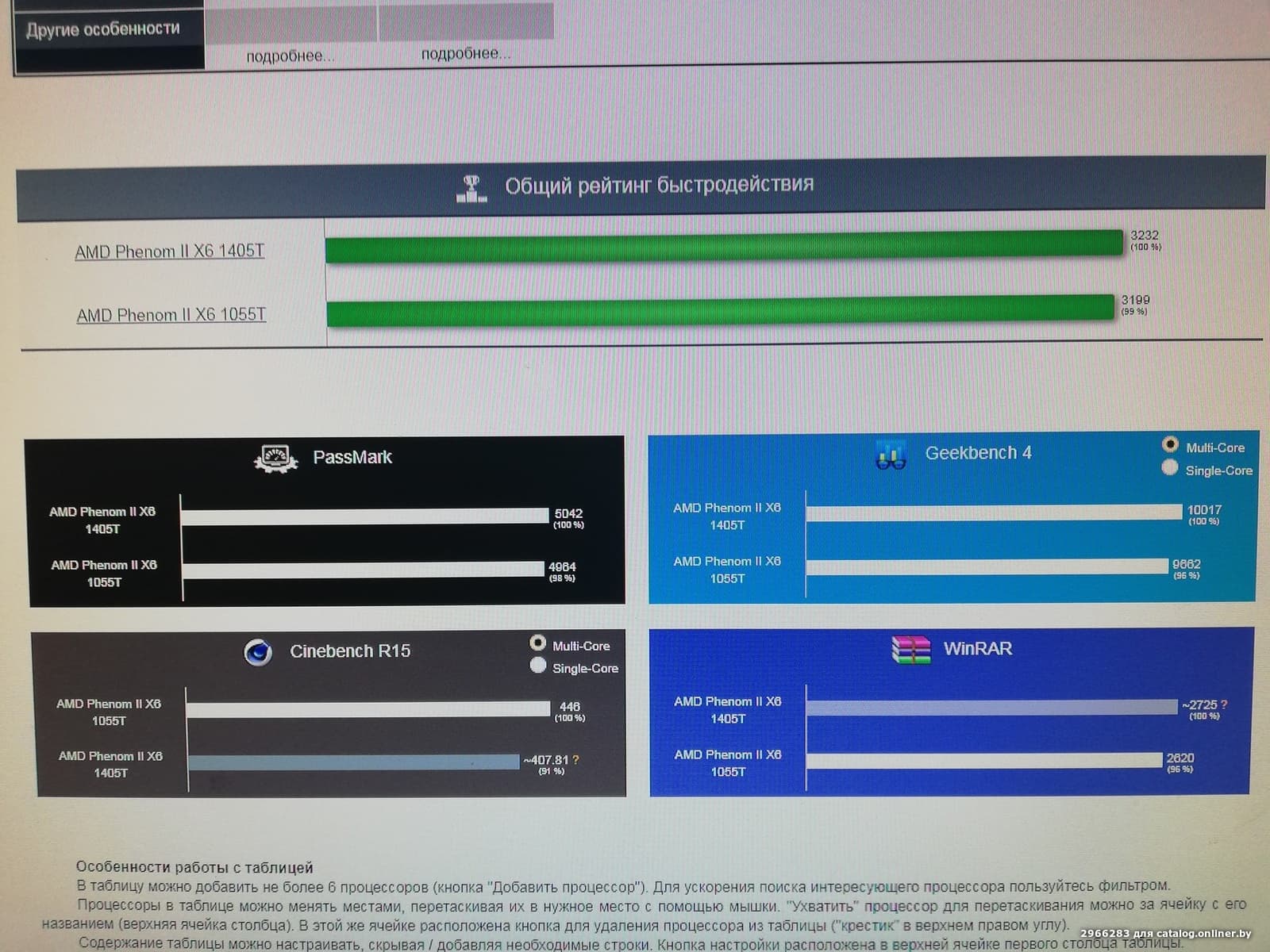Click the question mark next to ~407.81
Screen dimensions: 1270x952
[x=575, y=759]
